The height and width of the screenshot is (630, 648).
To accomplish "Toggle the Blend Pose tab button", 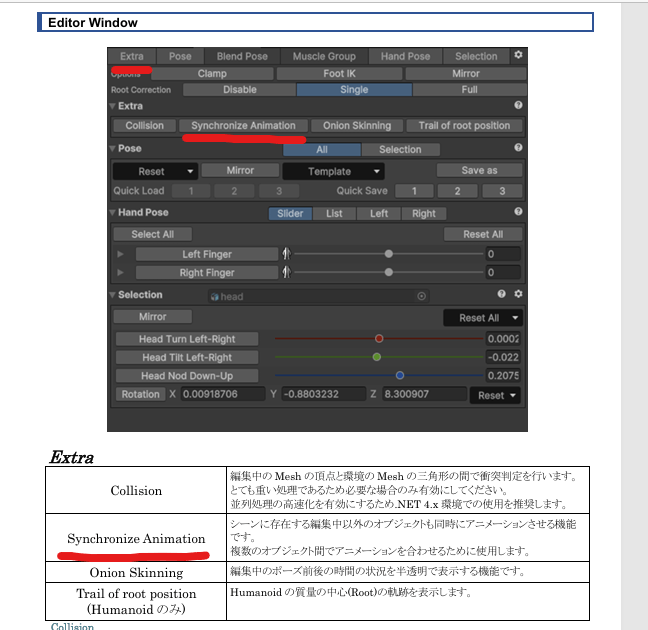I will (242, 56).
